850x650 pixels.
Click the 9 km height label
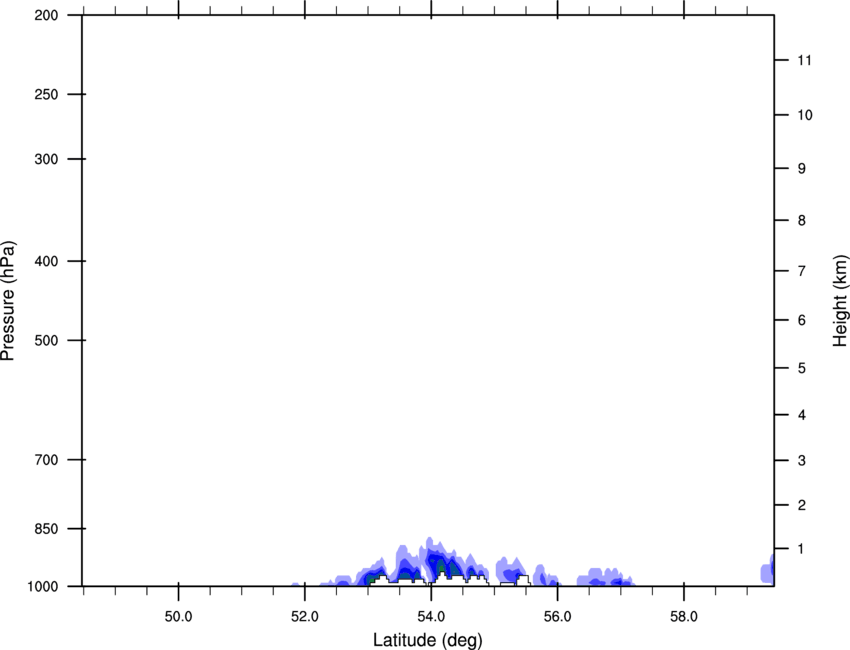(x=802, y=169)
